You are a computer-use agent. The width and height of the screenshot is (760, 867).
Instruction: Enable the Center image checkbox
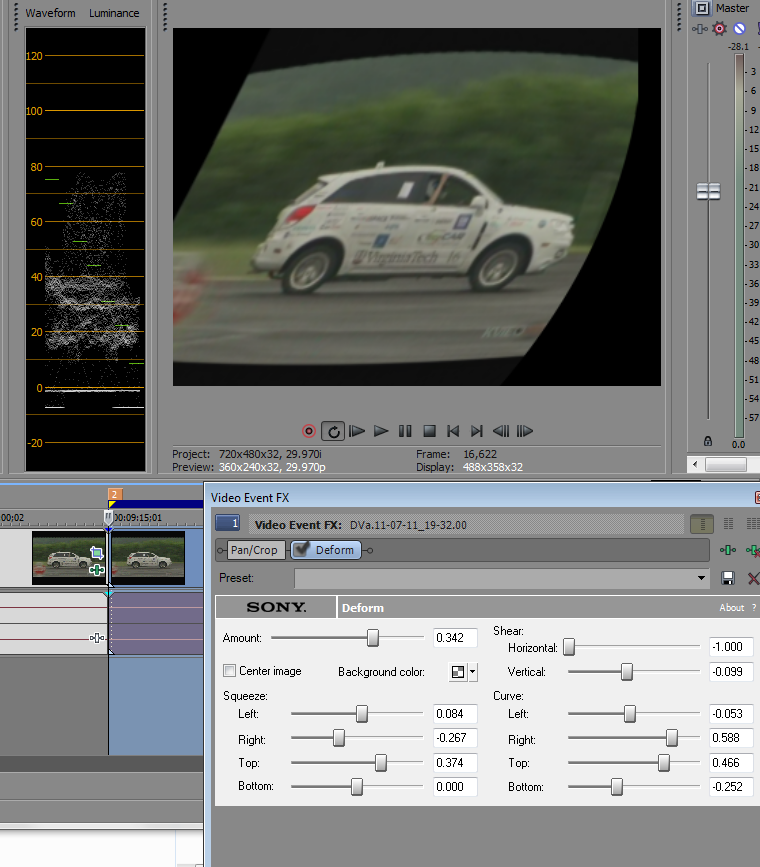230,671
